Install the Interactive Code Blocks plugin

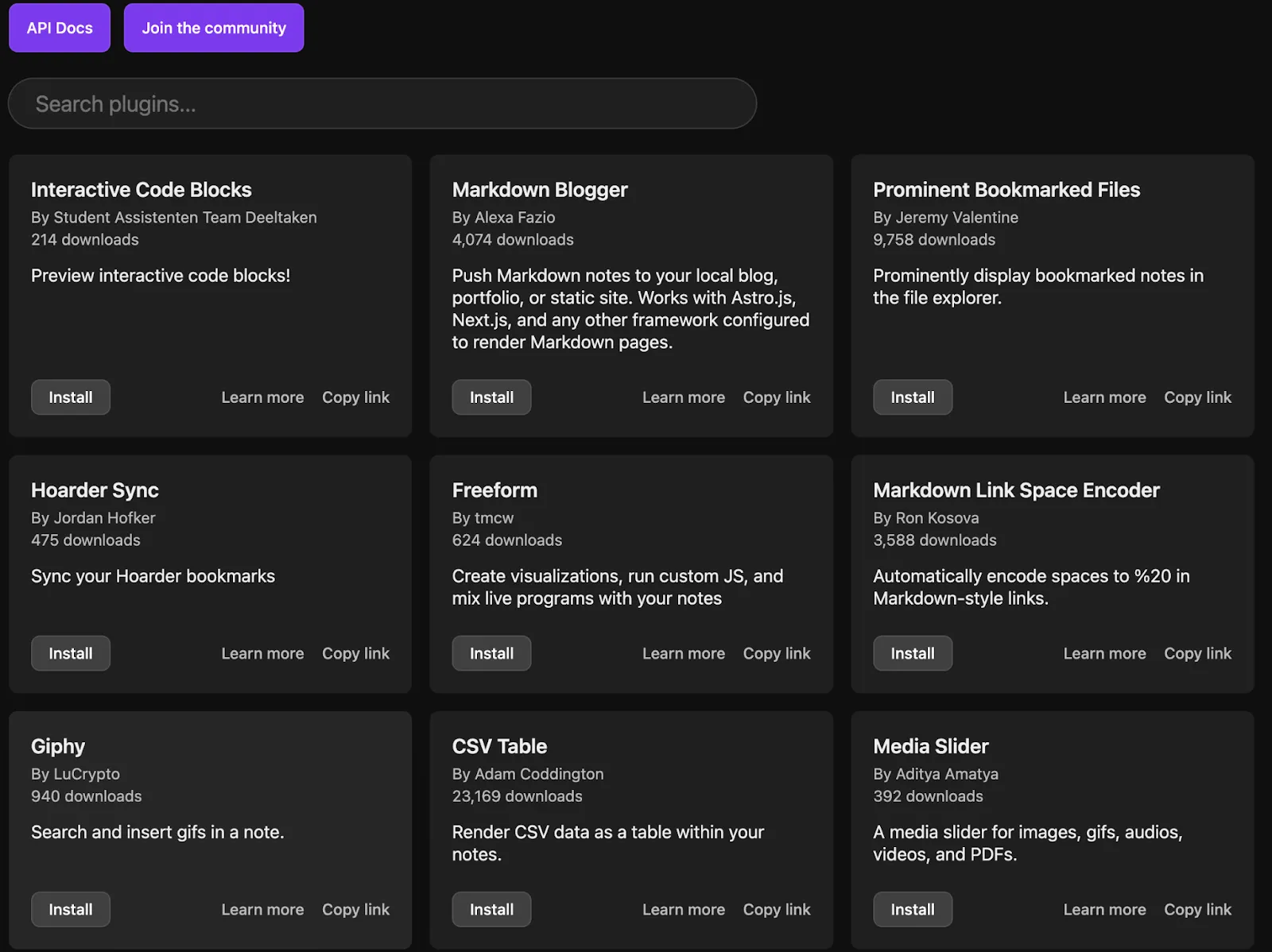click(71, 397)
